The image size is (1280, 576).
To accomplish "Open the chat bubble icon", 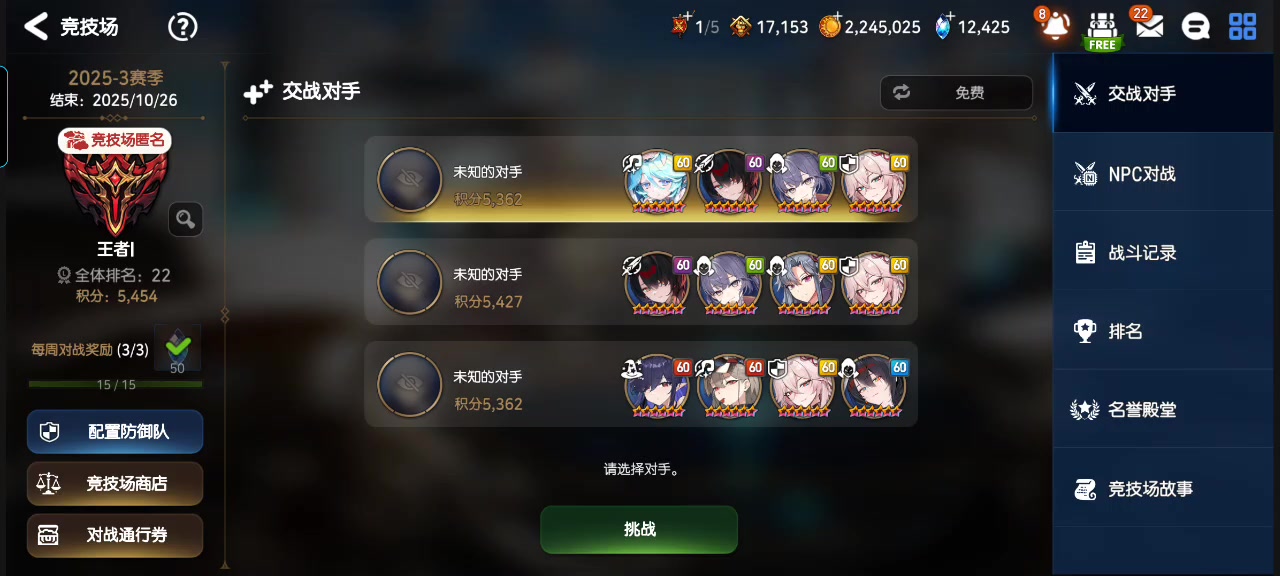I will [1196, 27].
